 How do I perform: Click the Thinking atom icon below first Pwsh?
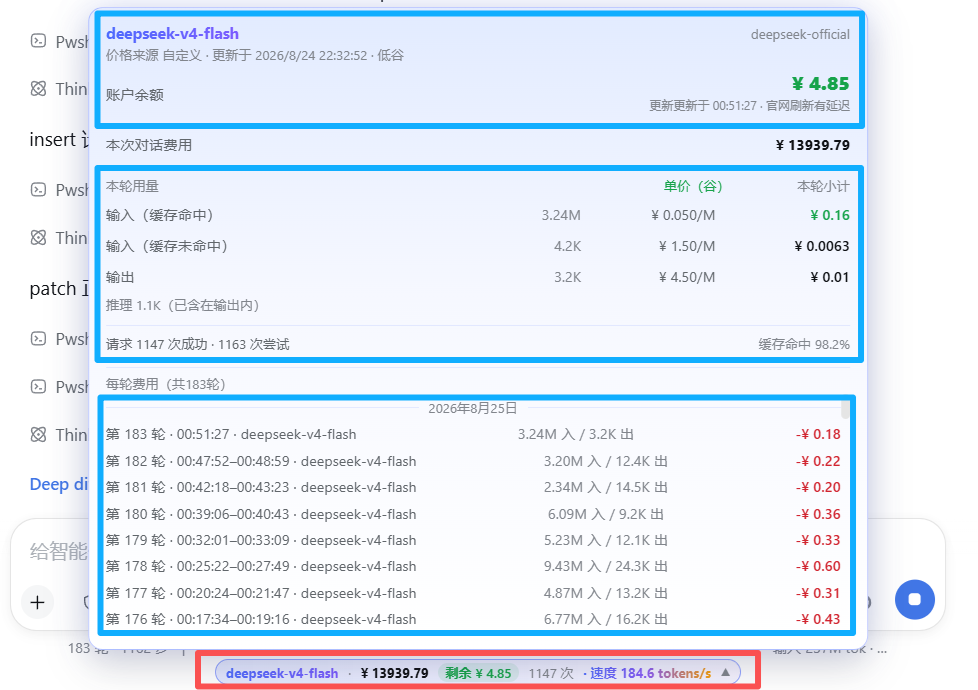pos(39,89)
